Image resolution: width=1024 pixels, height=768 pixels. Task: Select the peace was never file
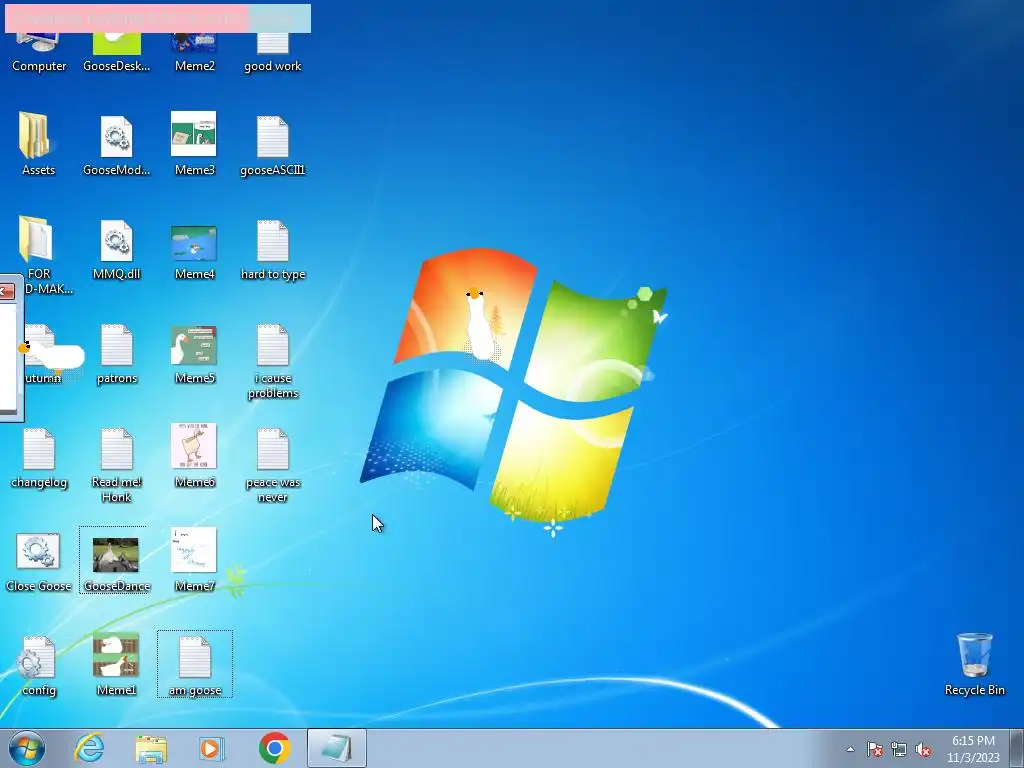click(272, 464)
